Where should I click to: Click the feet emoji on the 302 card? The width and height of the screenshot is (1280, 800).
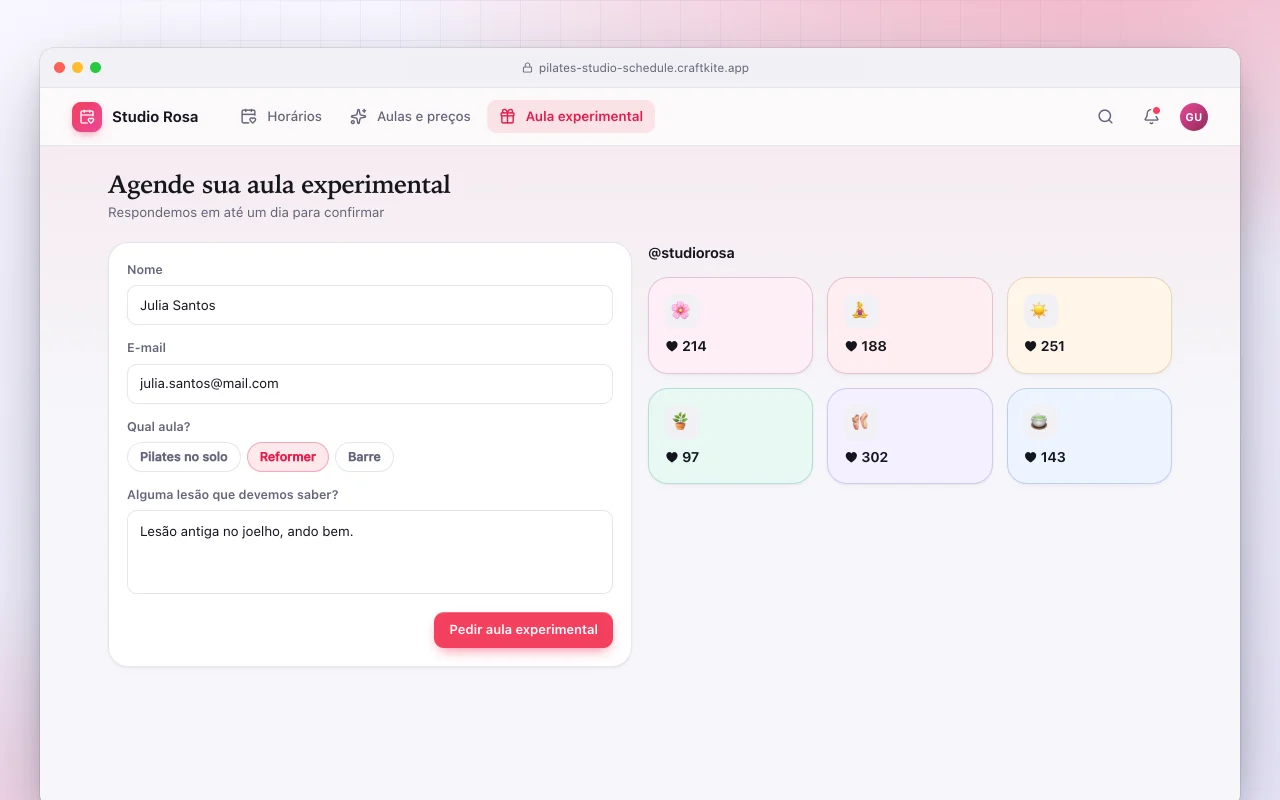860,421
